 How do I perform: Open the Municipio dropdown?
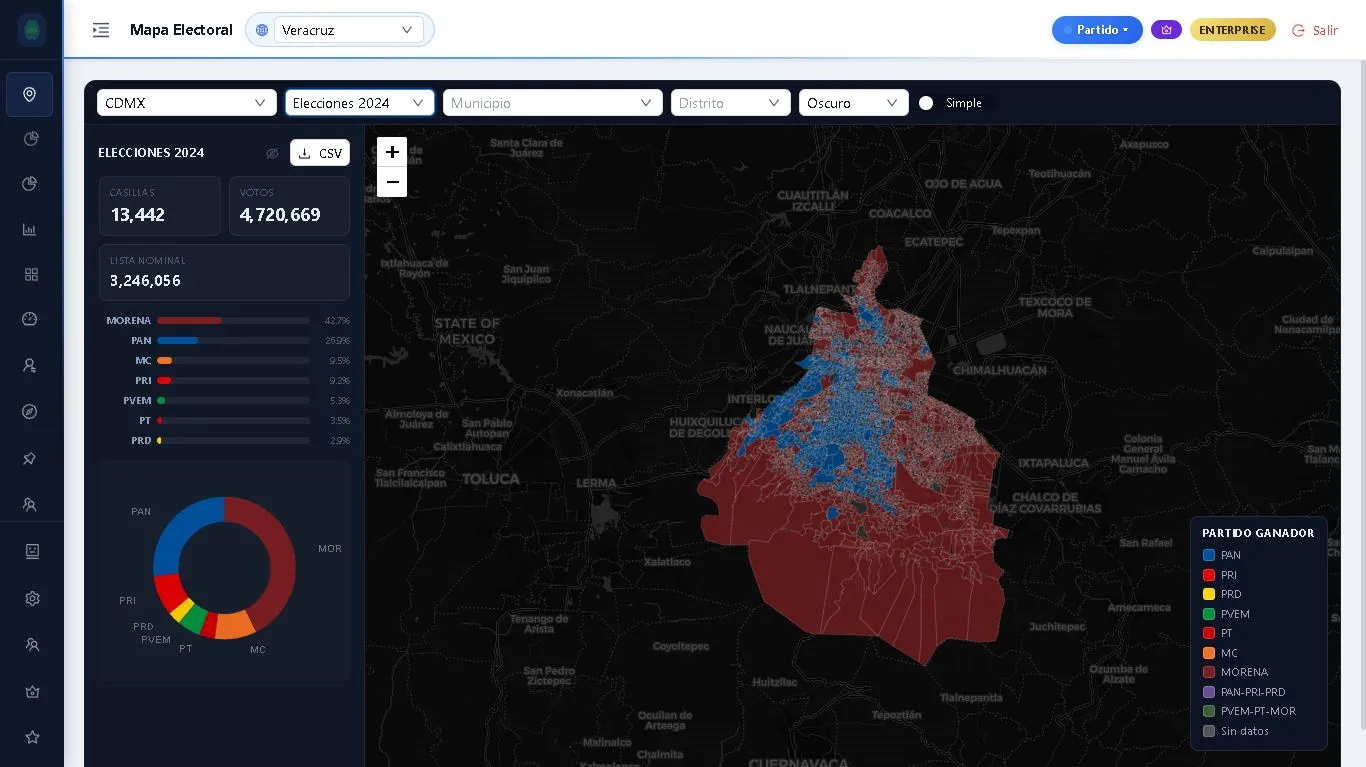click(x=553, y=103)
